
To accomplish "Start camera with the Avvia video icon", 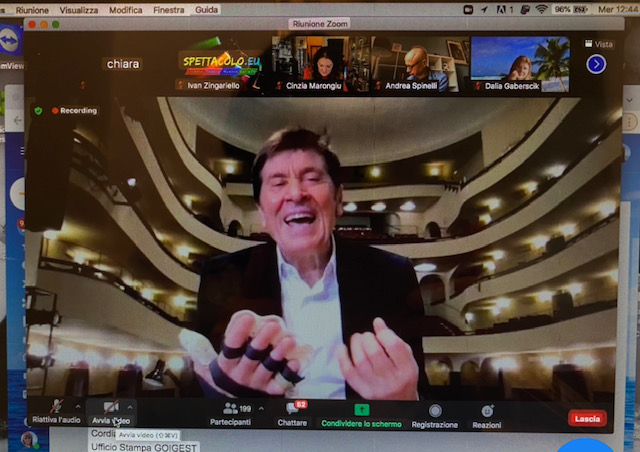I will tap(111, 407).
